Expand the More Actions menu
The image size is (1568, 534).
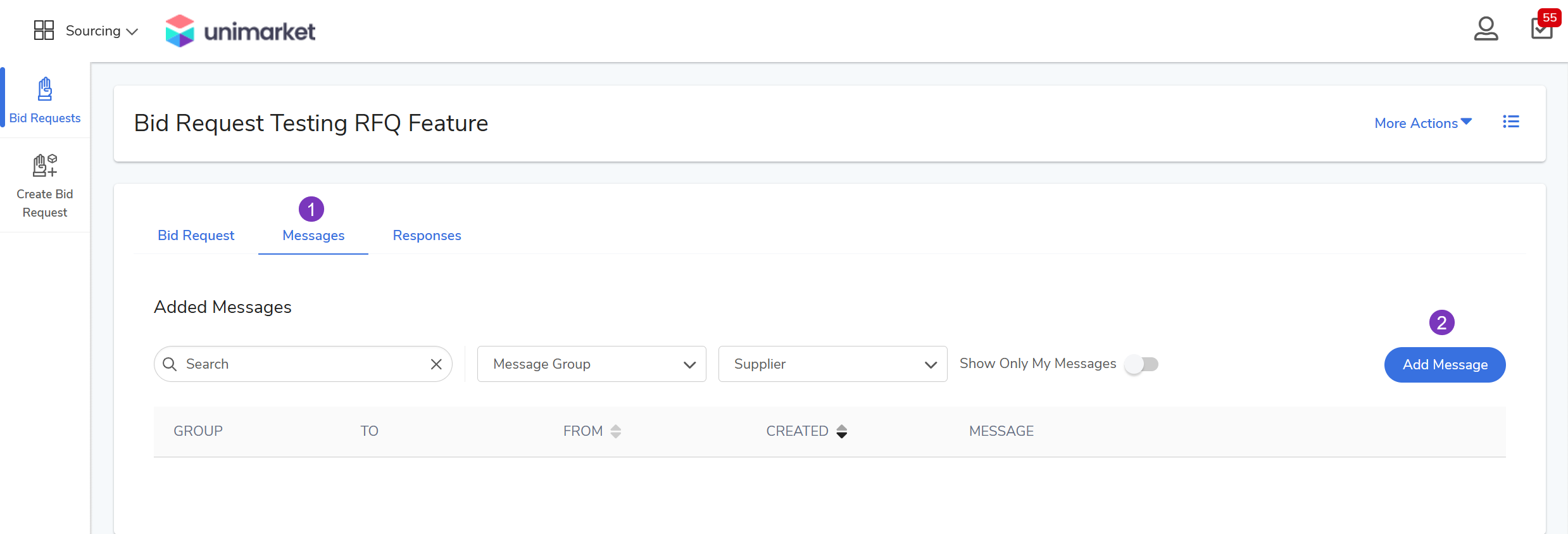coord(1422,123)
